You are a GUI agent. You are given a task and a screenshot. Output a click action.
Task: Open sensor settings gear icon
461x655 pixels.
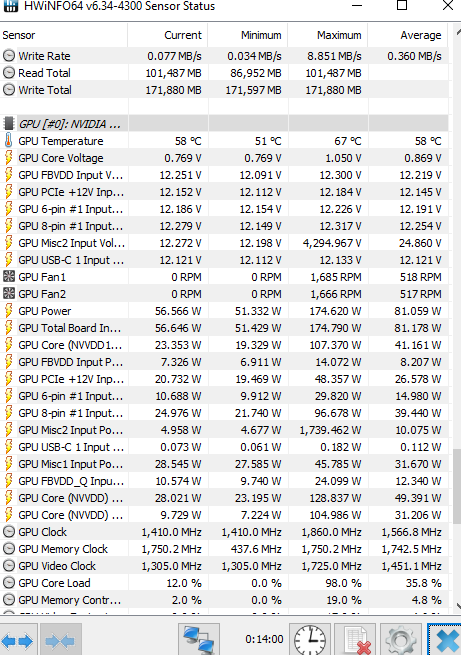tap(401, 640)
